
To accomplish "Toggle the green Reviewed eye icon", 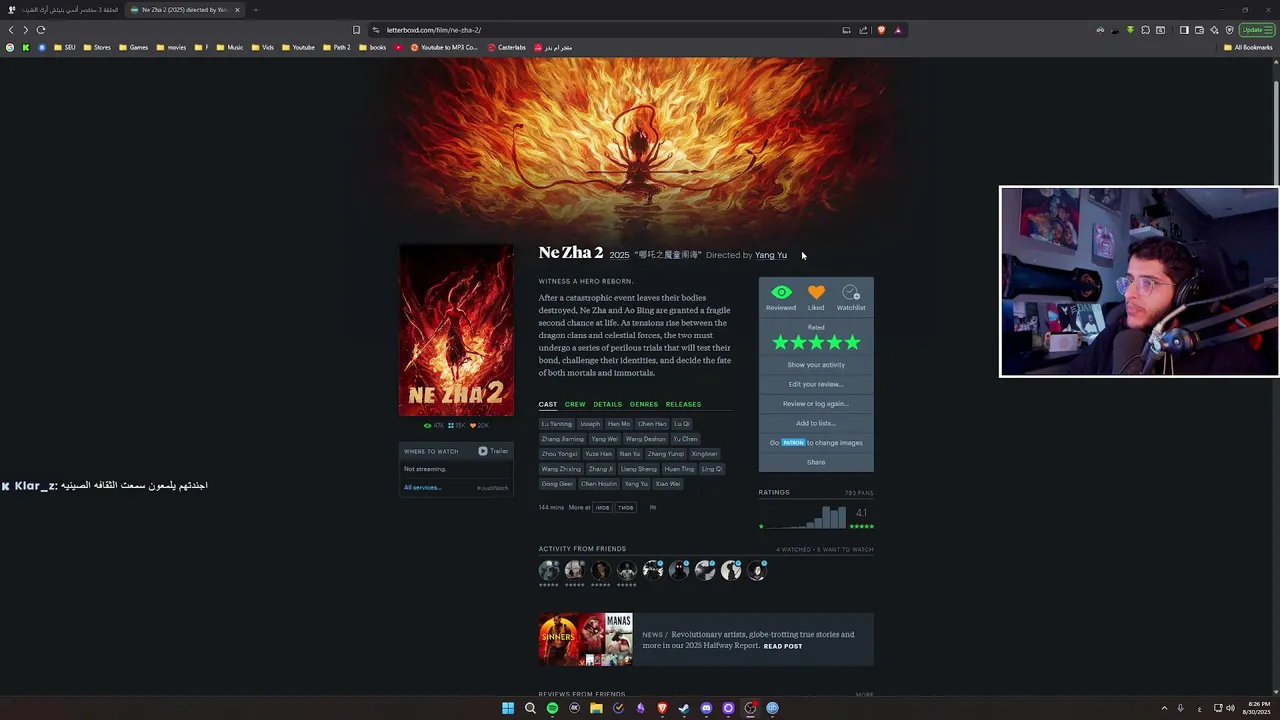I will pos(781,293).
